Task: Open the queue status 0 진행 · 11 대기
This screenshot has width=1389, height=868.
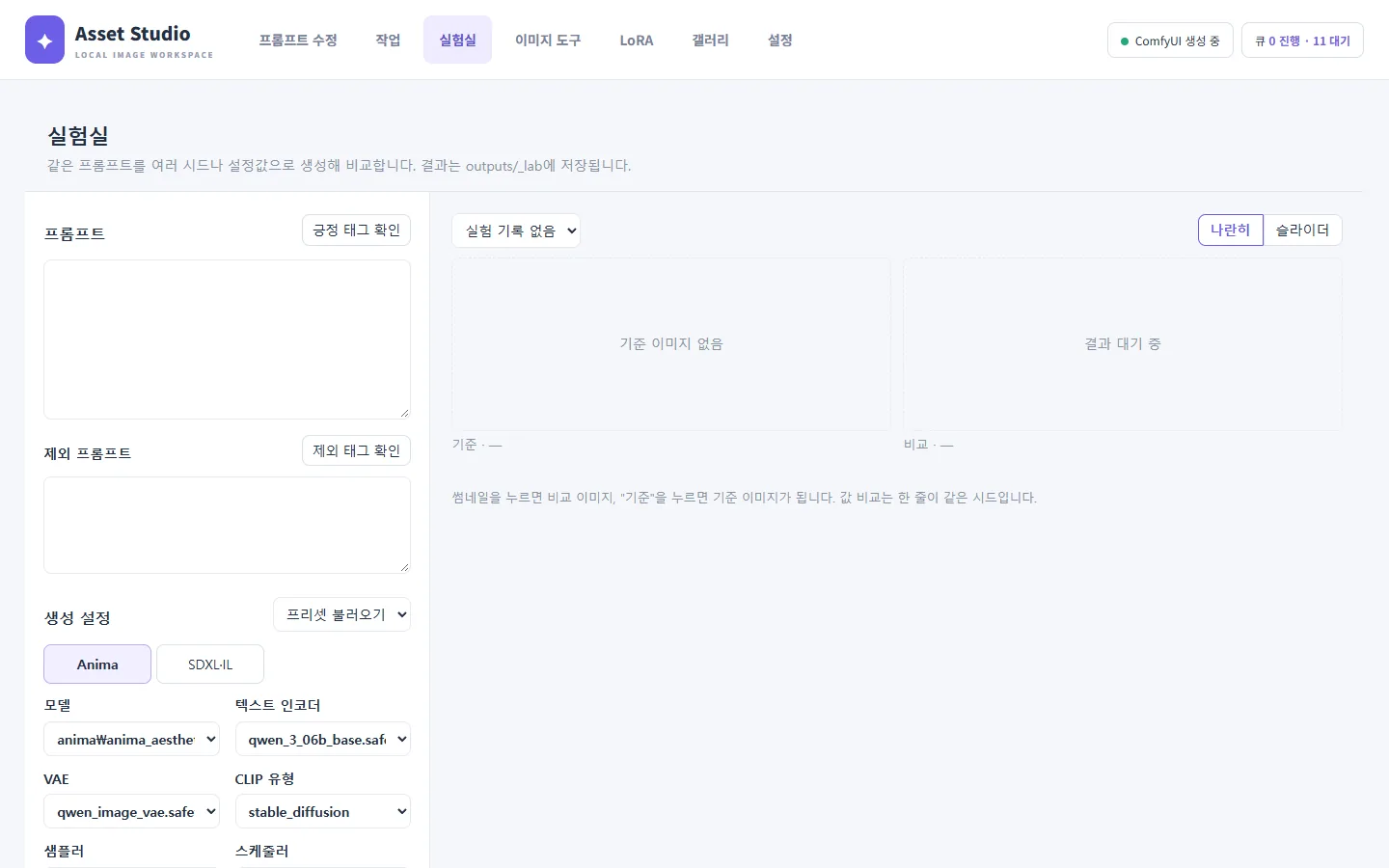Action: (x=1302, y=41)
